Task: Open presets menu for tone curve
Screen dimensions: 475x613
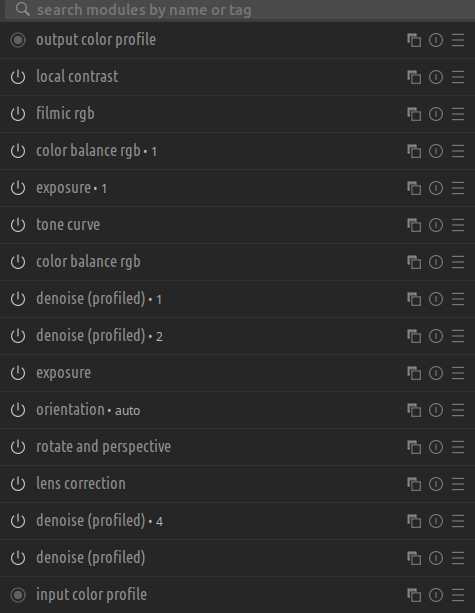Action: pyautogui.click(x=458, y=225)
